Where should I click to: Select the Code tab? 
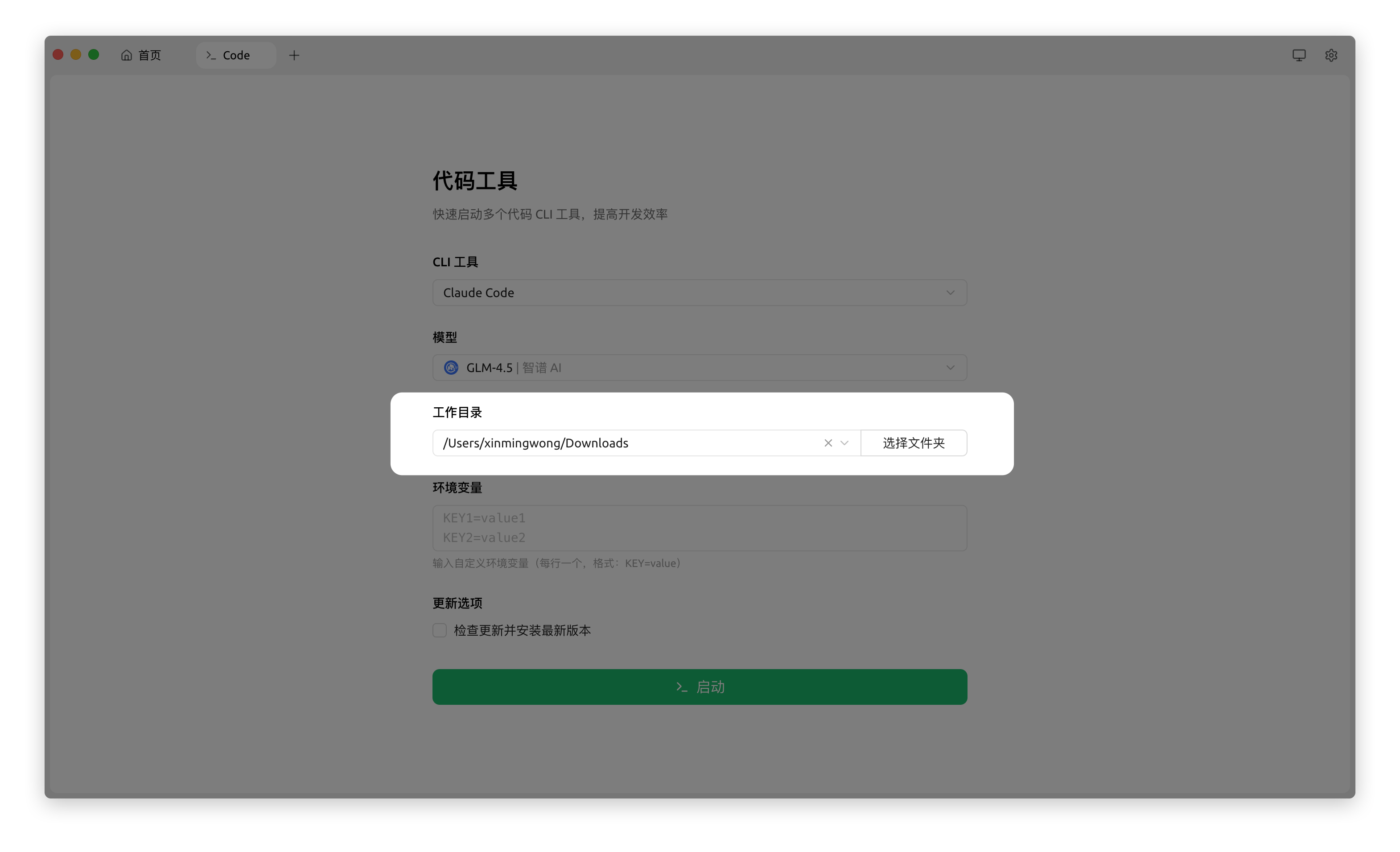(236, 55)
